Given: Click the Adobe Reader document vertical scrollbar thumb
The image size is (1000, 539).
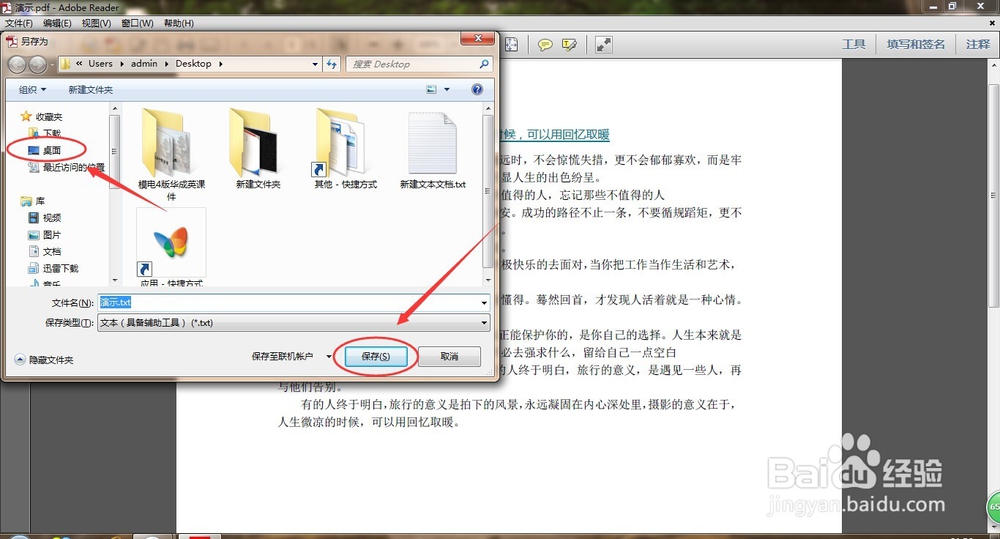Looking at the screenshot, I should click(x=994, y=195).
